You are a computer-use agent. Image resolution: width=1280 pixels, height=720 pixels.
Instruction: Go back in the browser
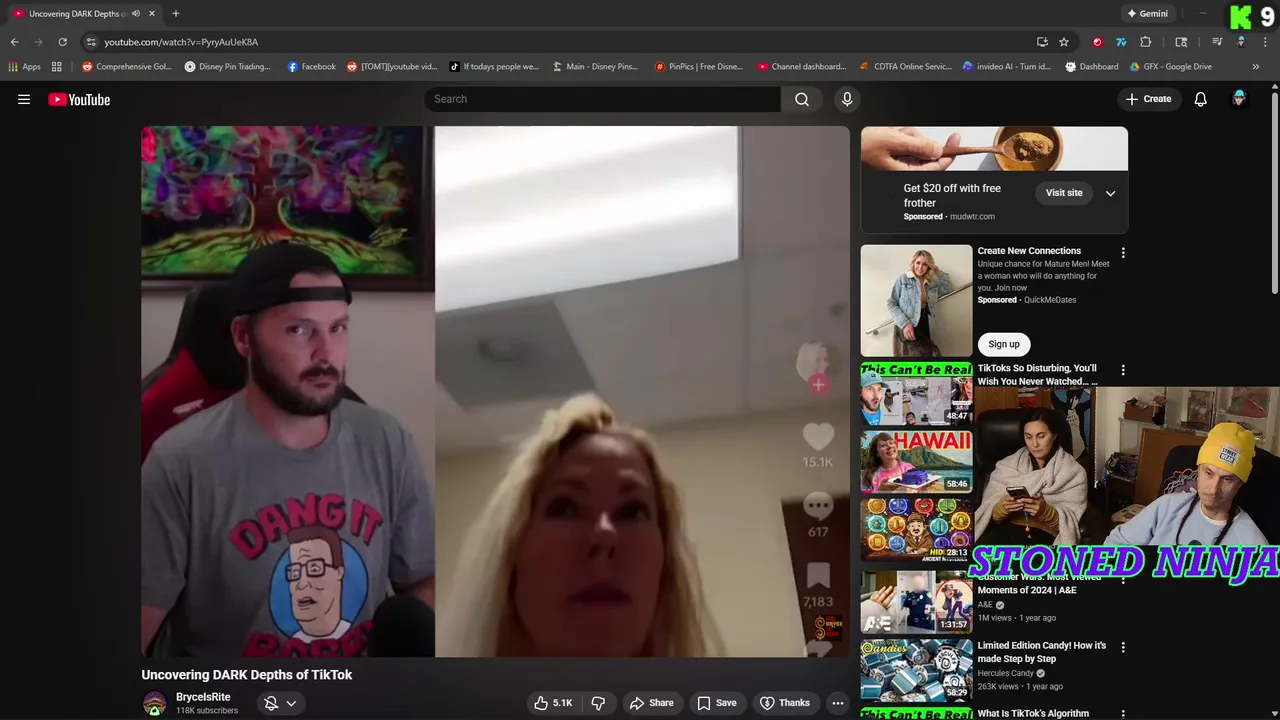(14, 42)
